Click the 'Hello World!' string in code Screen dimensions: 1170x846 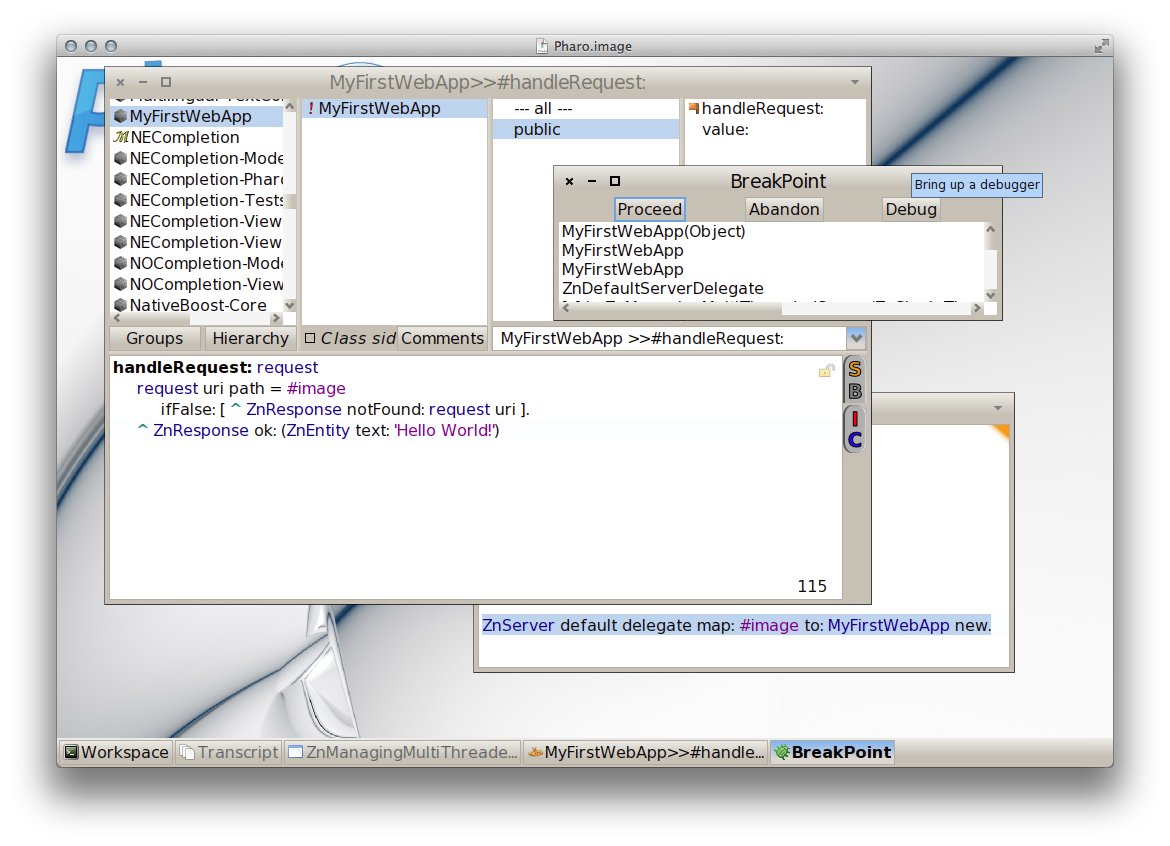click(x=445, y=430)
